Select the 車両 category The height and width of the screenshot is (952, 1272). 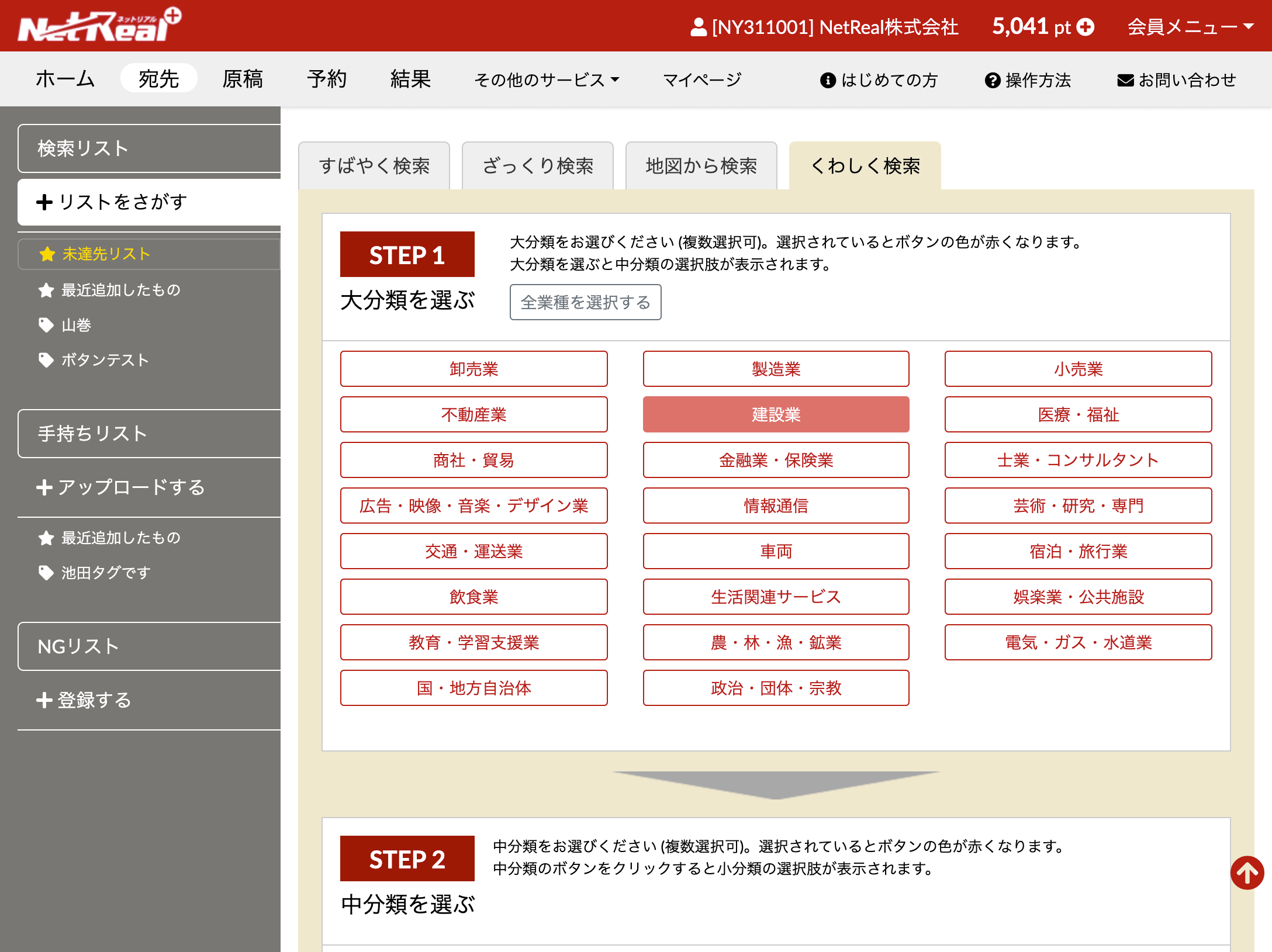(776, 551)
